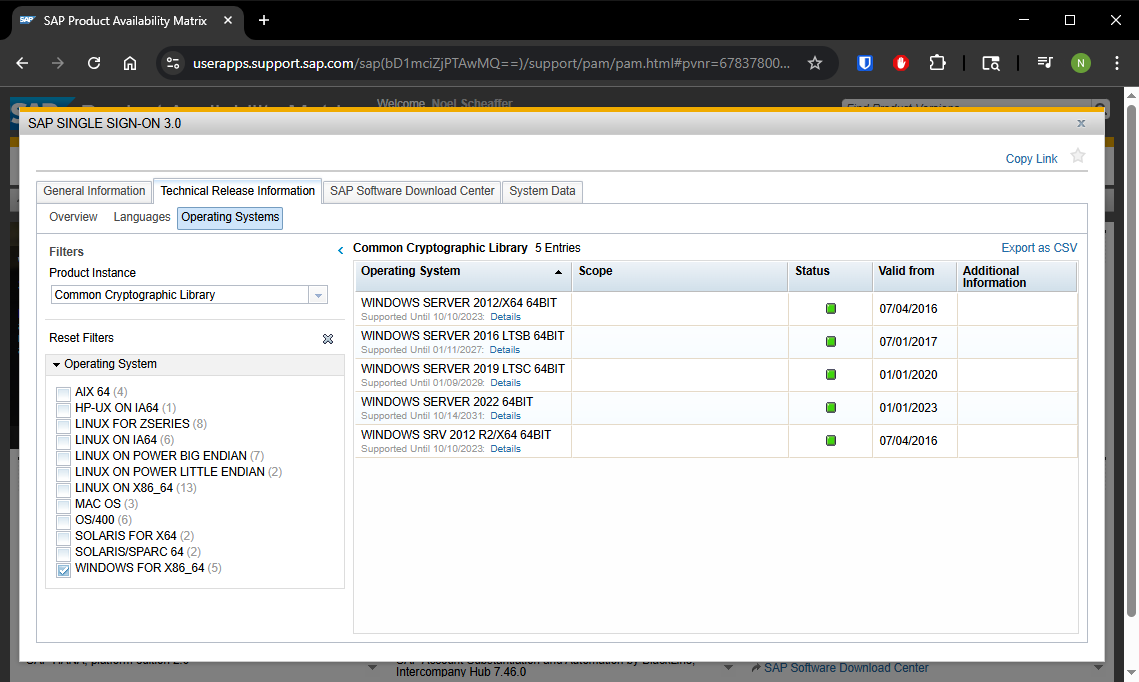Select the Languages sub-tab
The image size is (1139, 682).
[142, 217]
